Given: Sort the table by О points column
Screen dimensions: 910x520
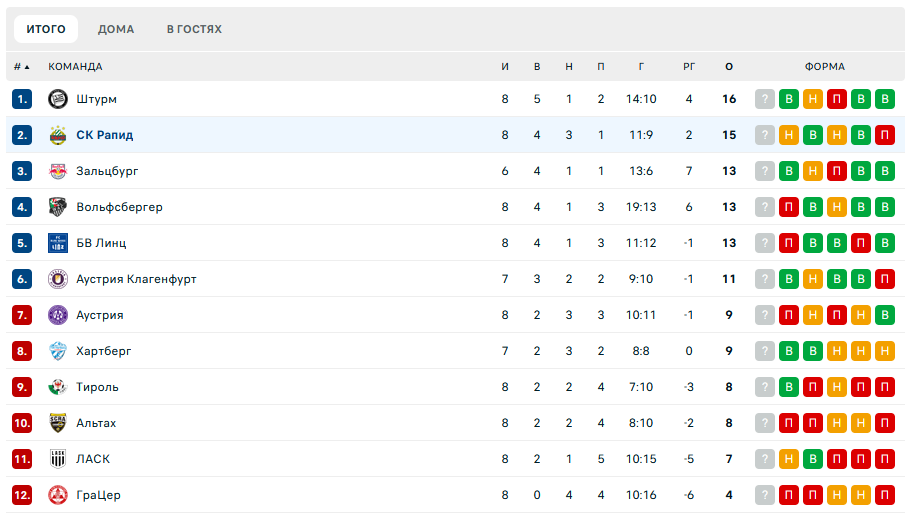Looking at the screenshot, I should pyautogui.click(x=729, y=67).
